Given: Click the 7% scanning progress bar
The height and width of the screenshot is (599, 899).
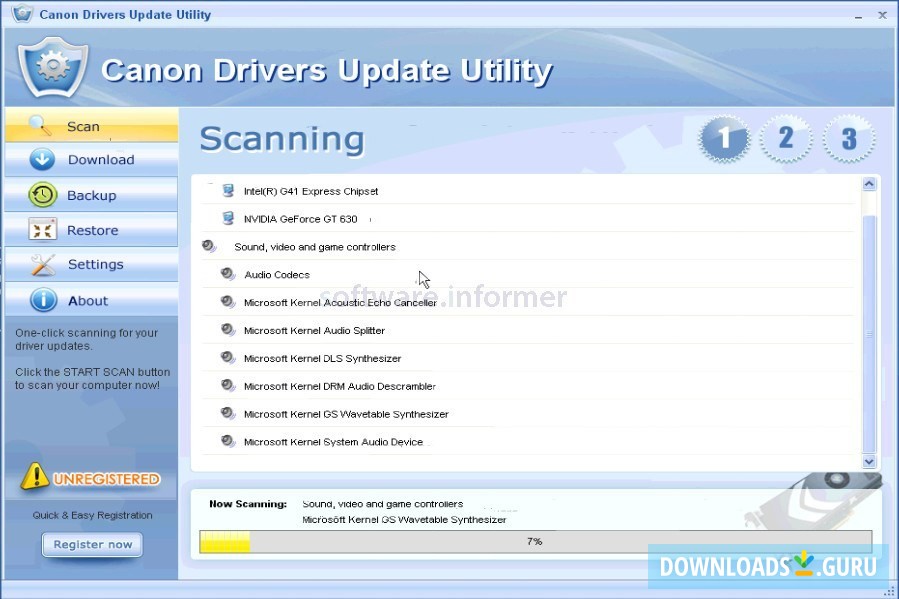Looking at the screenshot, I should (535, 541).
